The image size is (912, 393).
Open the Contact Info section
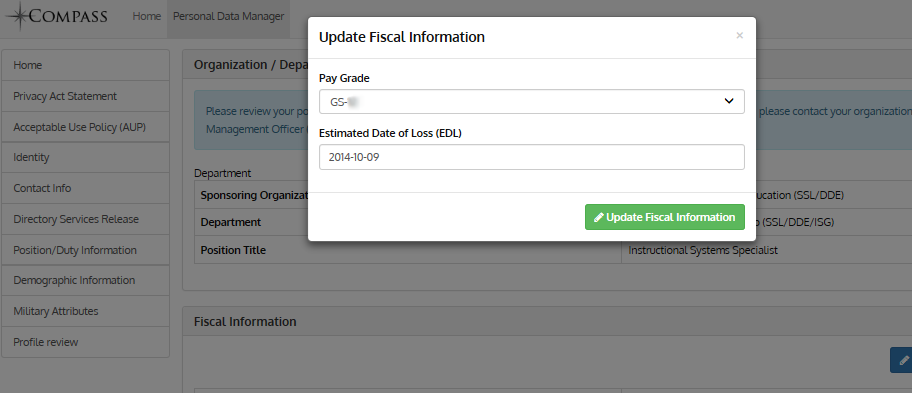point(86,188)
